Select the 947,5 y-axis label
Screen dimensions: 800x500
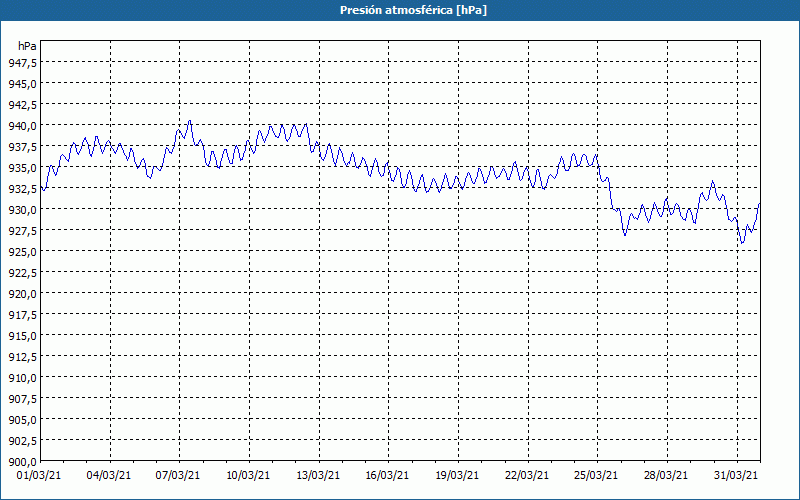coord(22,62)
